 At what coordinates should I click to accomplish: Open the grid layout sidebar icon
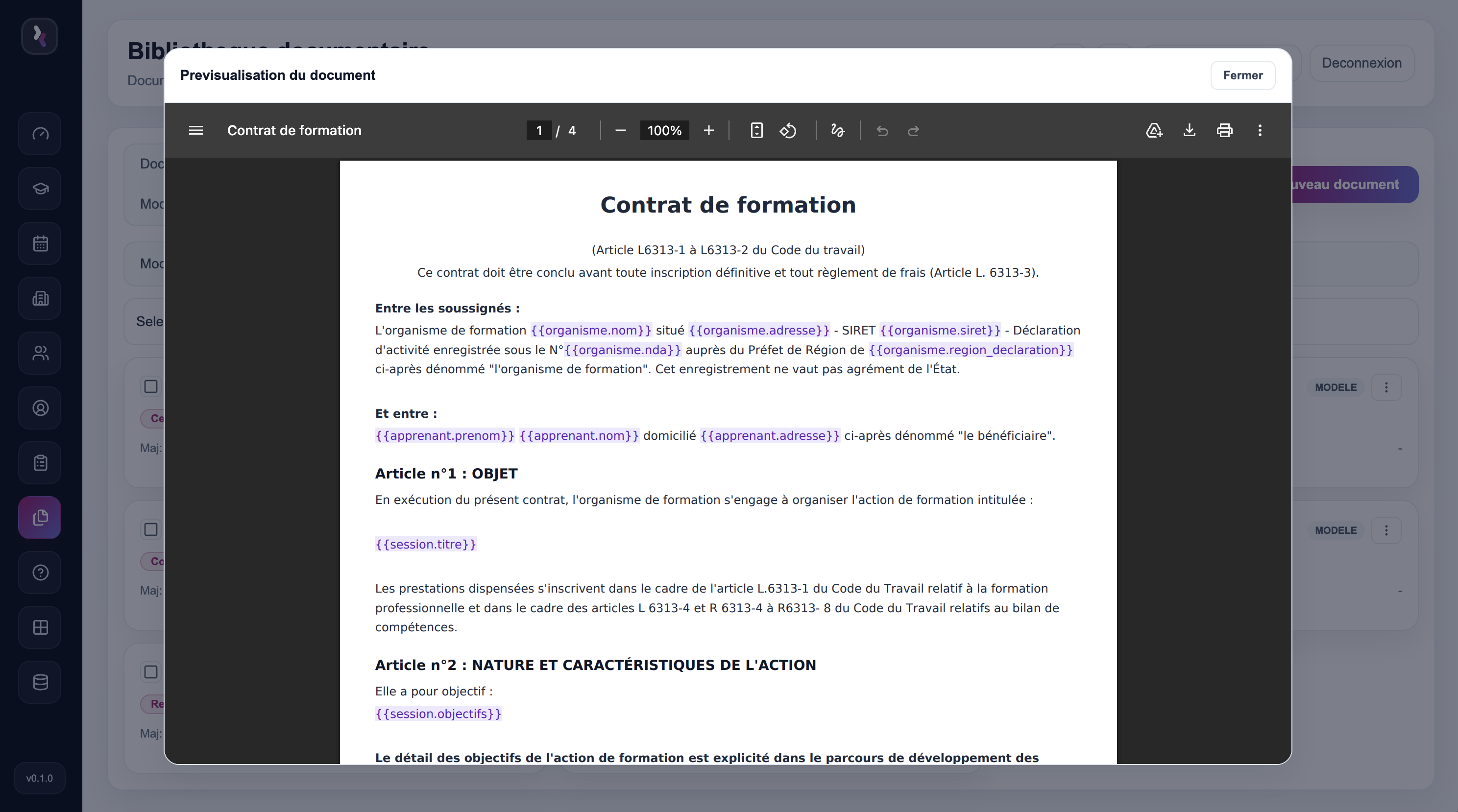tap(40, 627)
